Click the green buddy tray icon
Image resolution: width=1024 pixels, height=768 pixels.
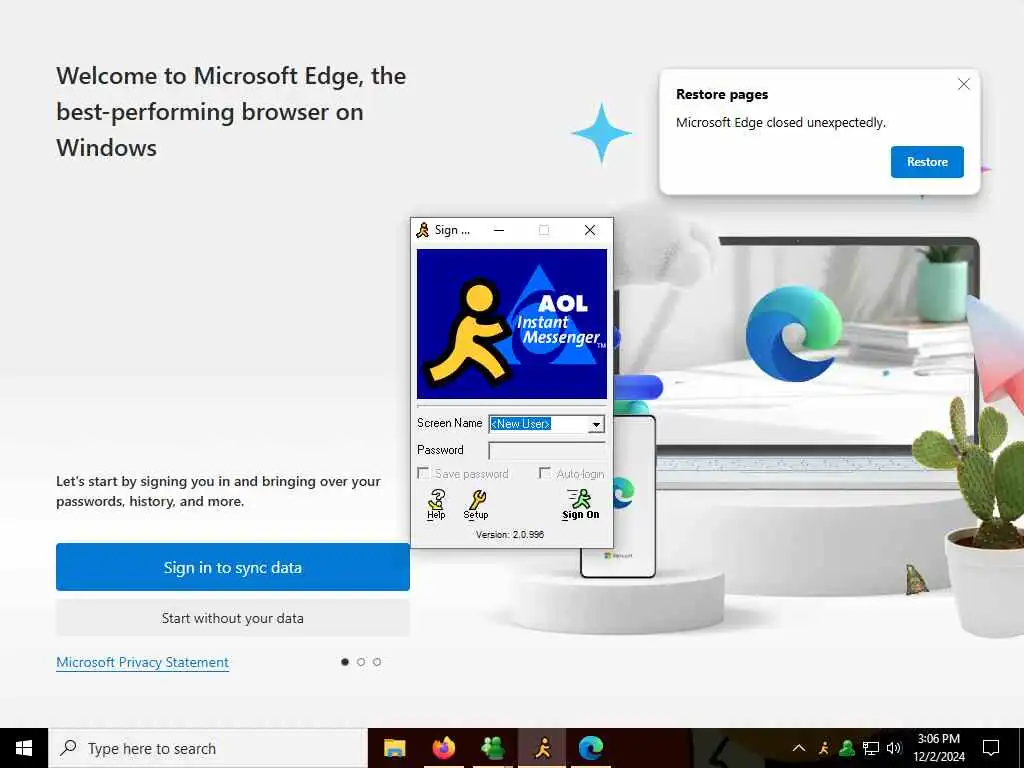point(847,748)
